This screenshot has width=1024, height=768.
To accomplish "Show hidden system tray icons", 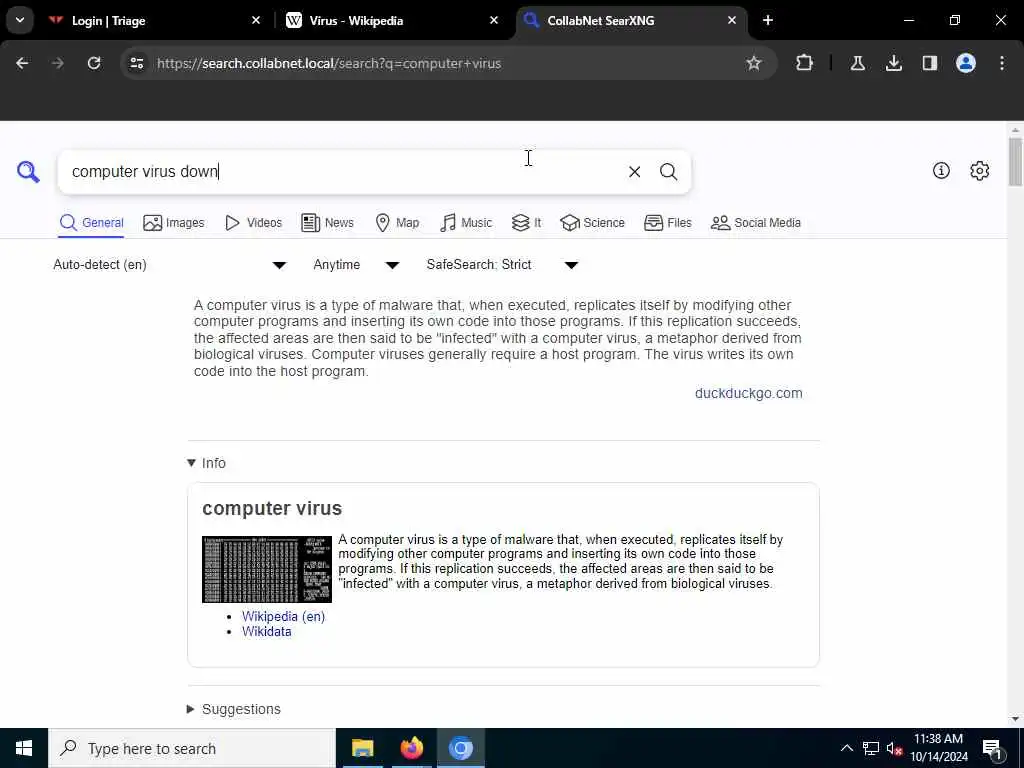I will [x=846, y=748].
